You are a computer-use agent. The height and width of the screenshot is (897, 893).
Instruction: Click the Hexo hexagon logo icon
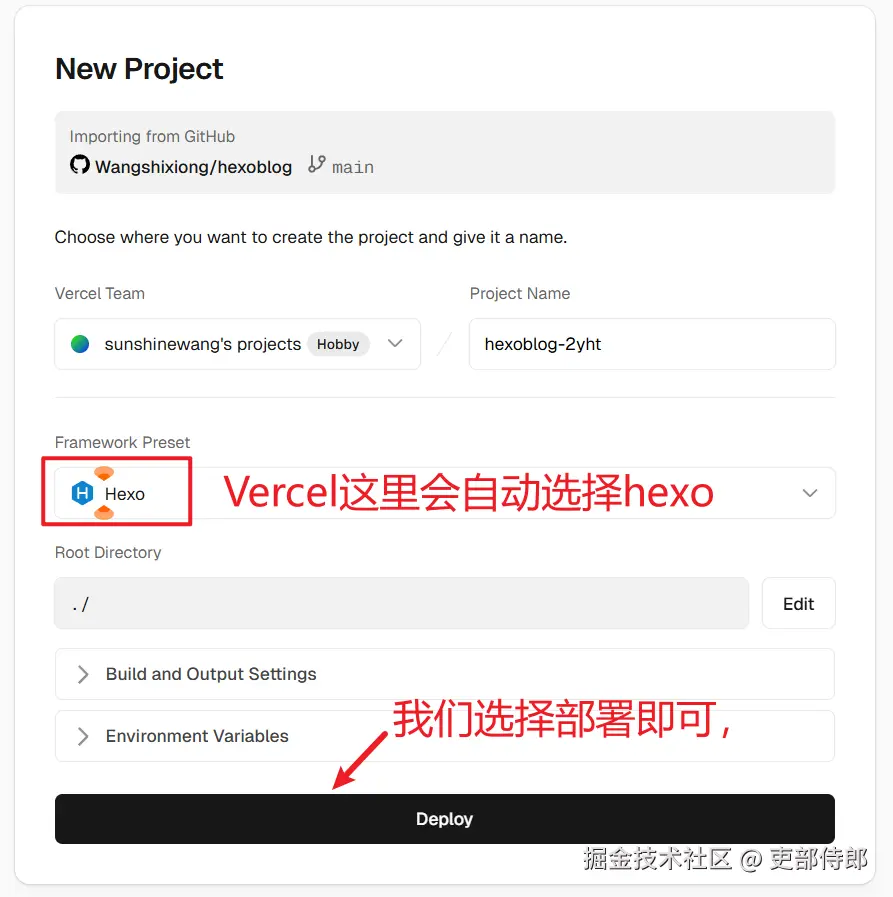[x=82, y=493]
